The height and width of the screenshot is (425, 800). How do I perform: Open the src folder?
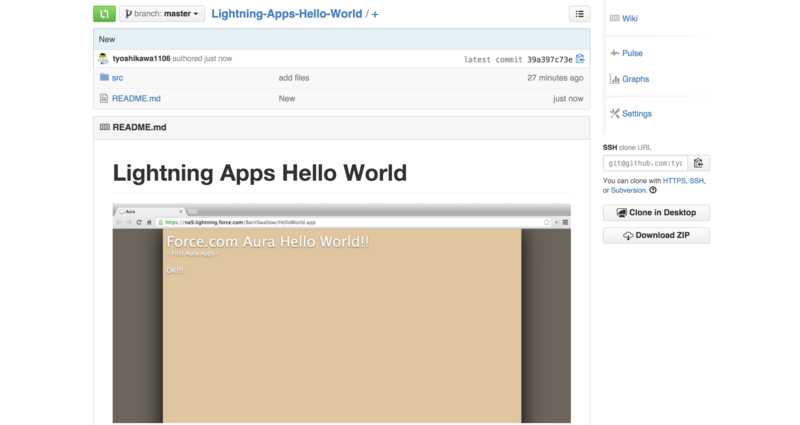pos(117,78)
